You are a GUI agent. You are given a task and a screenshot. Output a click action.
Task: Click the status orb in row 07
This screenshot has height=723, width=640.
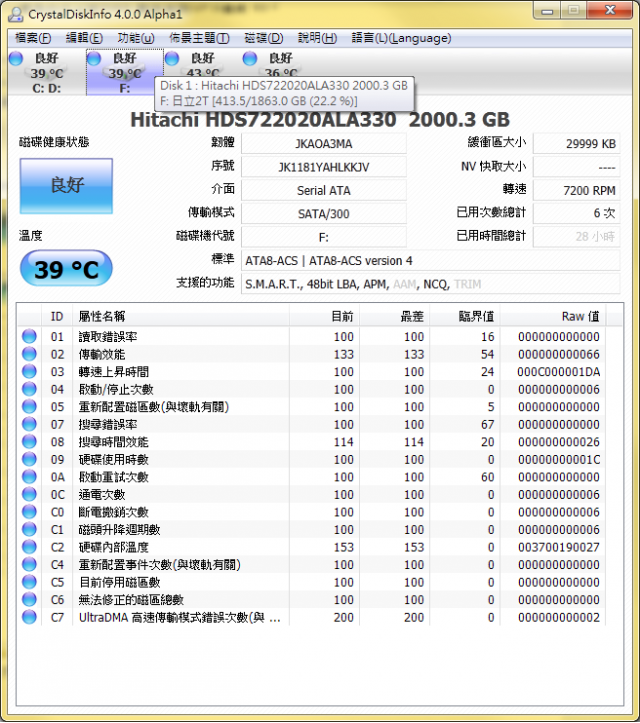click(x=29, y=424)
